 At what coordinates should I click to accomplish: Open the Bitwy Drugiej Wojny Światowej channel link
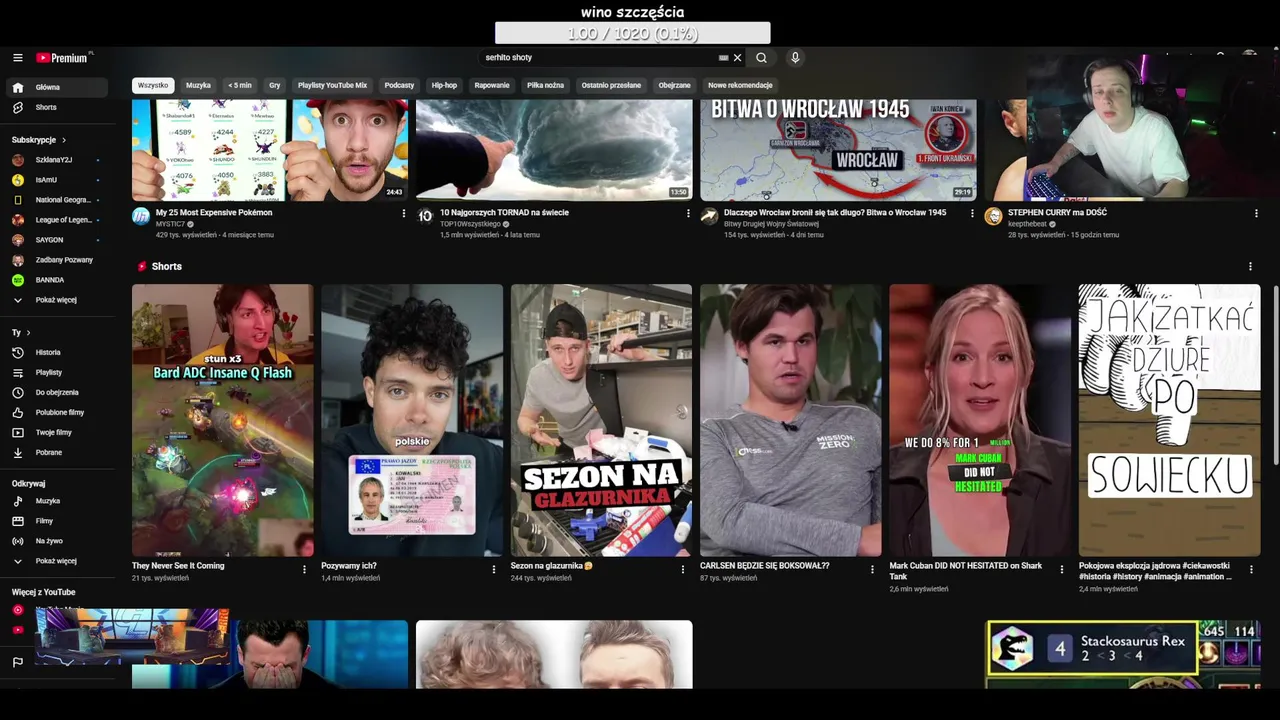tap(771, 224)
